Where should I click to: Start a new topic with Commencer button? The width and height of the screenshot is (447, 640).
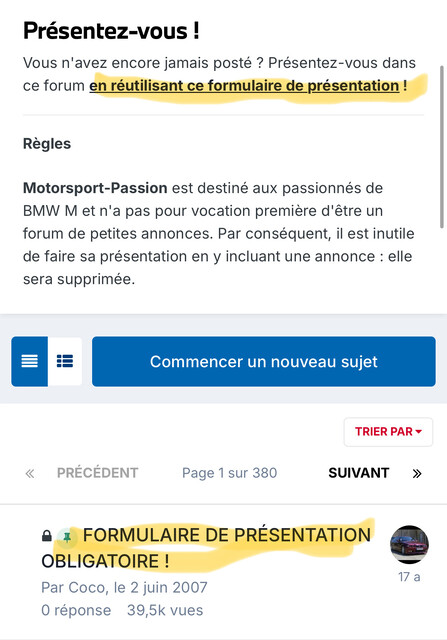[x=264, y=361]
